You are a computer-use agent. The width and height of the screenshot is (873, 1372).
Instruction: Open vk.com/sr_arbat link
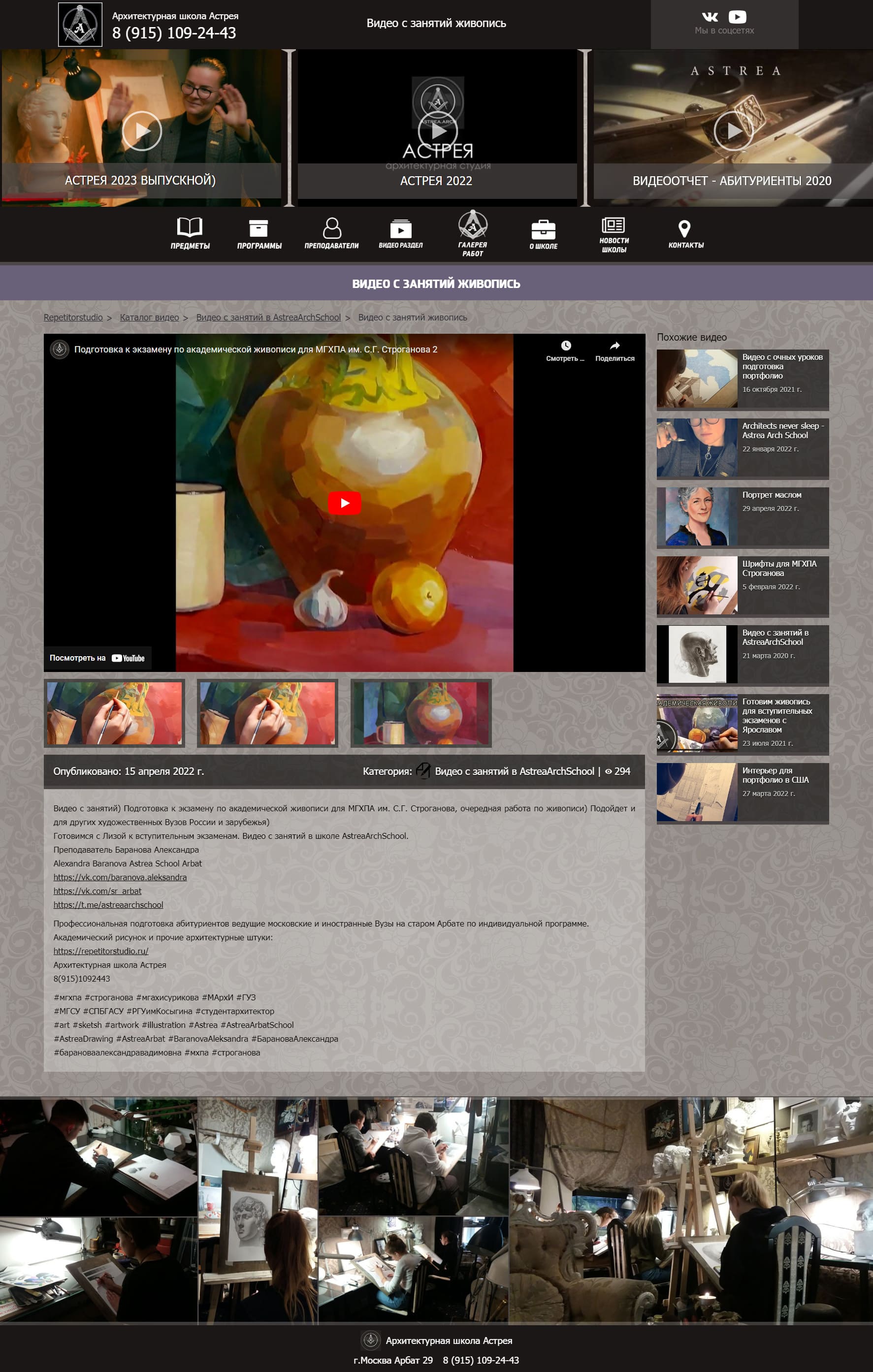click(97, 891)
